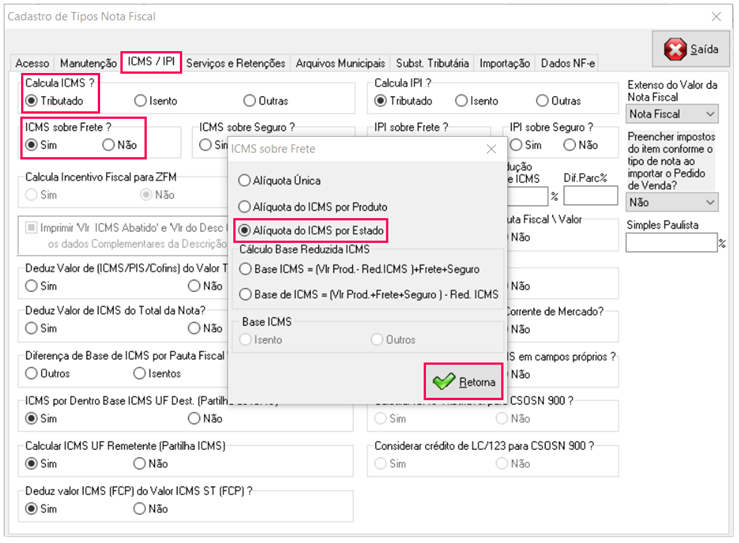Click the Simples Paulista percentage field

[x=670, y=242]
